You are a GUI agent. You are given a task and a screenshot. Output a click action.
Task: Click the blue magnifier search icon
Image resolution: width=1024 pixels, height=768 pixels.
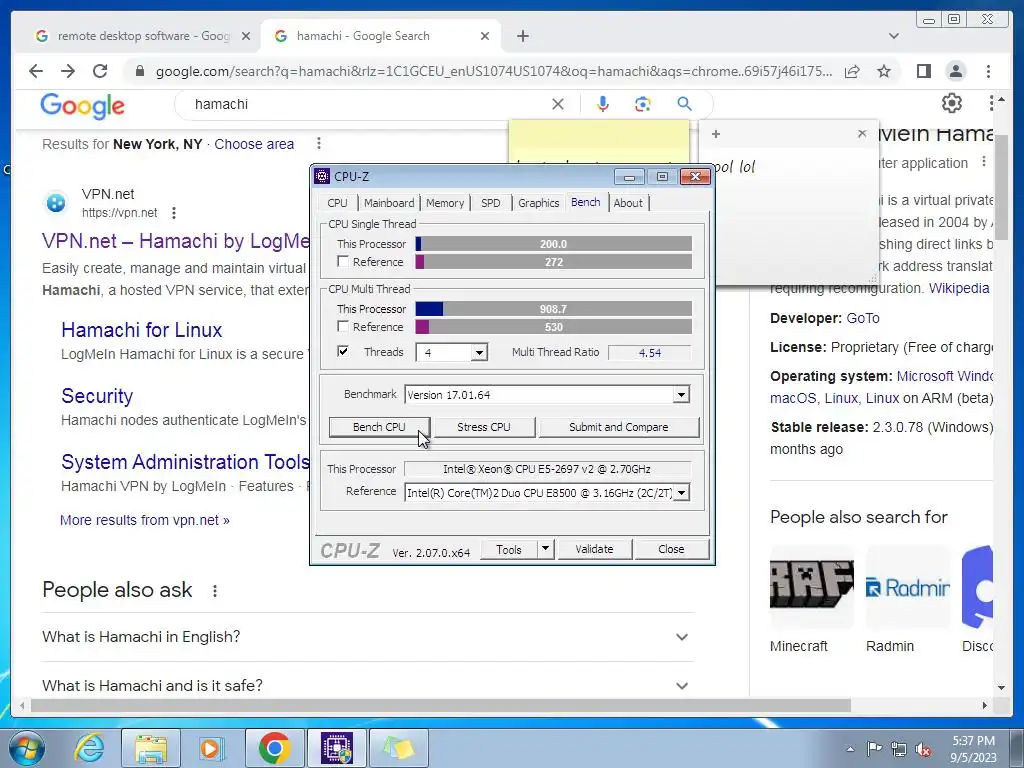point(684,104)
